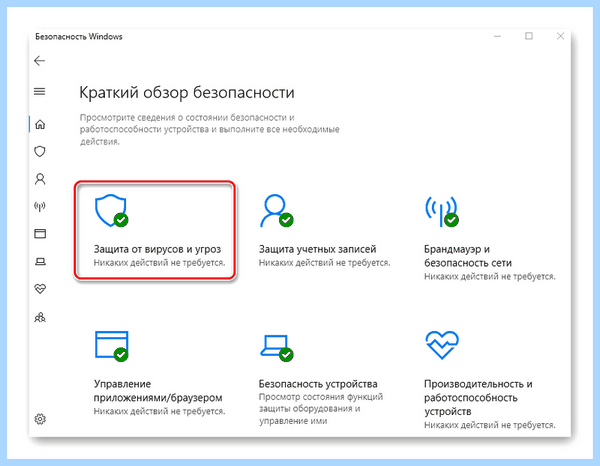Select the Home icon in sidebar
This screenshot has width=600, height=466.
40,125
